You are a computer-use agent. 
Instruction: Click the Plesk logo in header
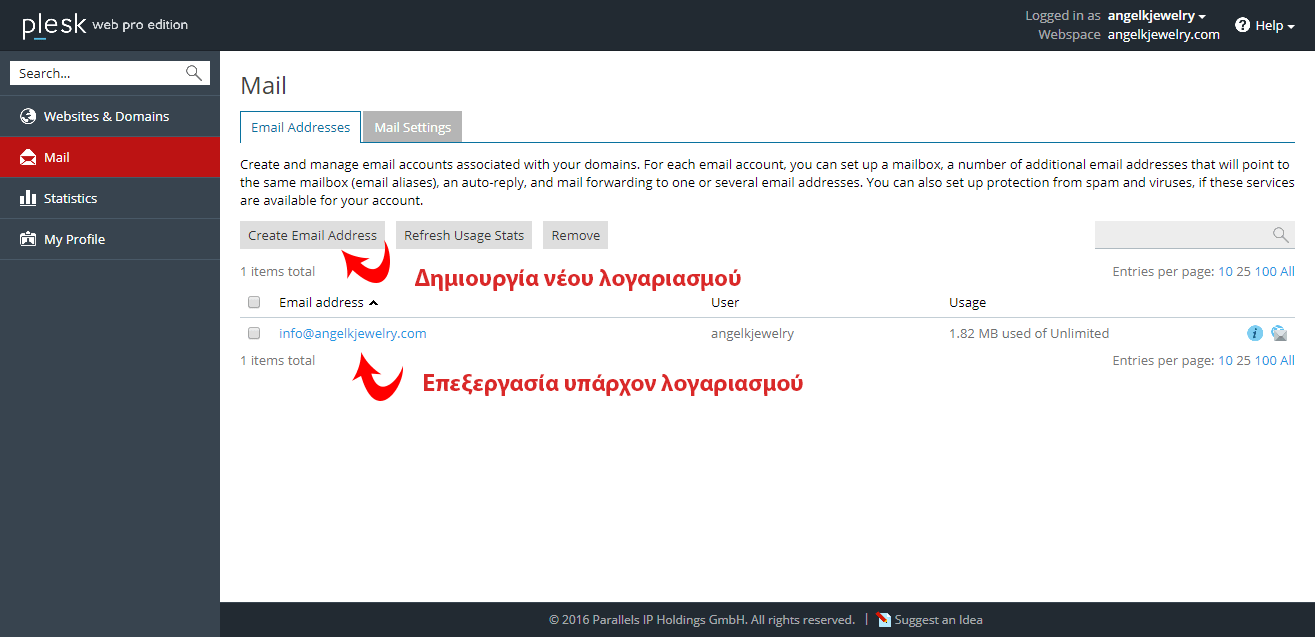pos(54,25)
